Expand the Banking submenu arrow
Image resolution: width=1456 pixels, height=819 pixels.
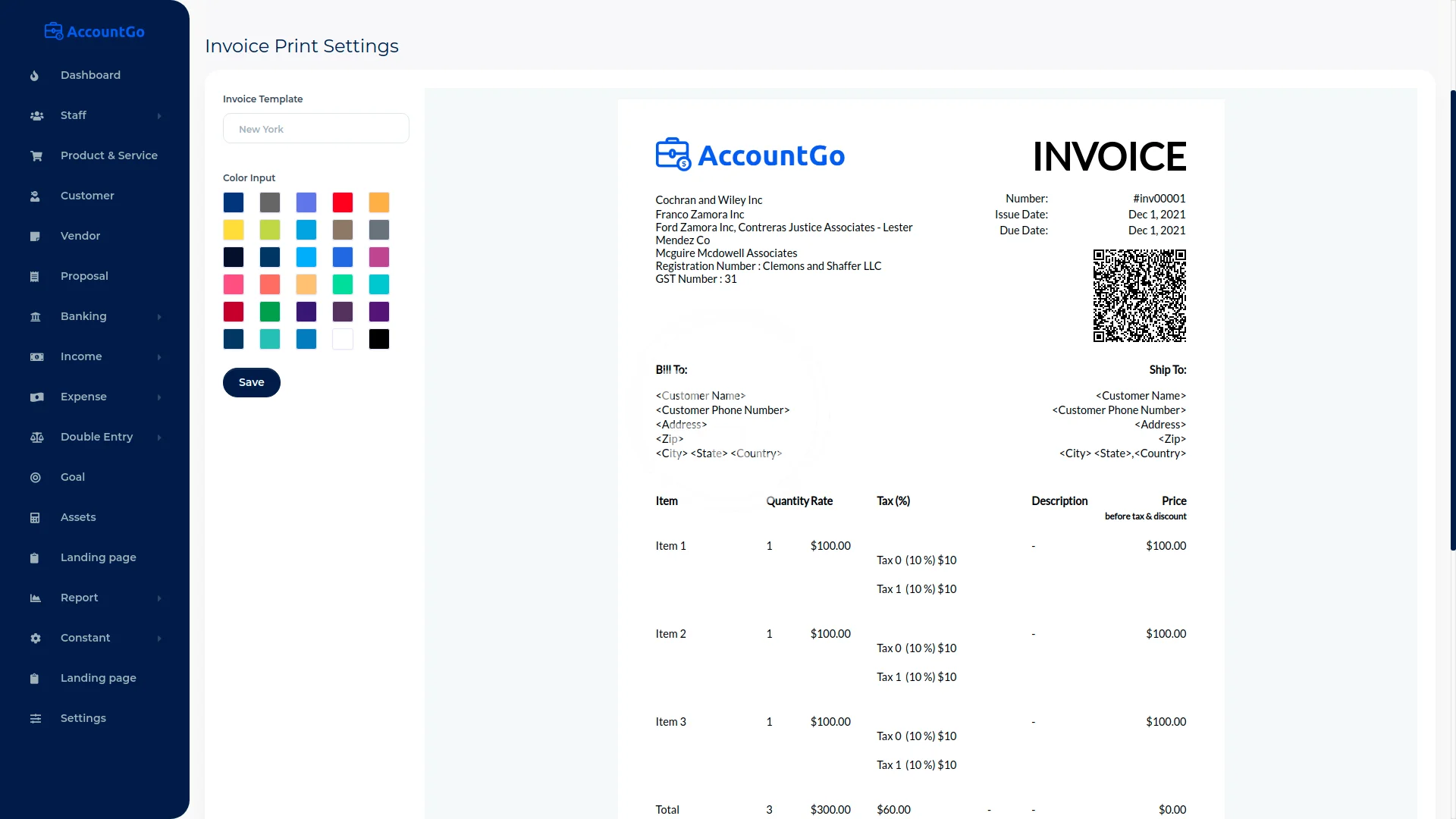[159, 317]
